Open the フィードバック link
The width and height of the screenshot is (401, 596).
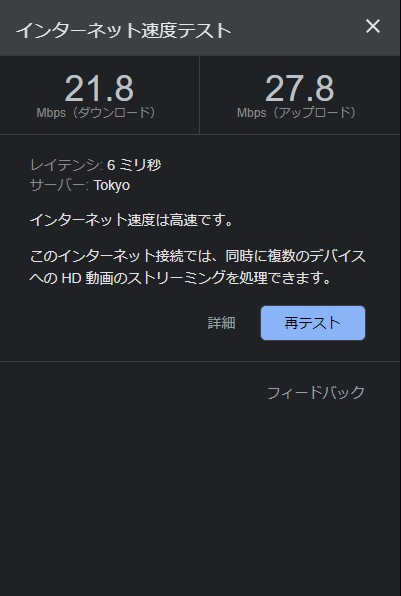(x=316, y=393)
